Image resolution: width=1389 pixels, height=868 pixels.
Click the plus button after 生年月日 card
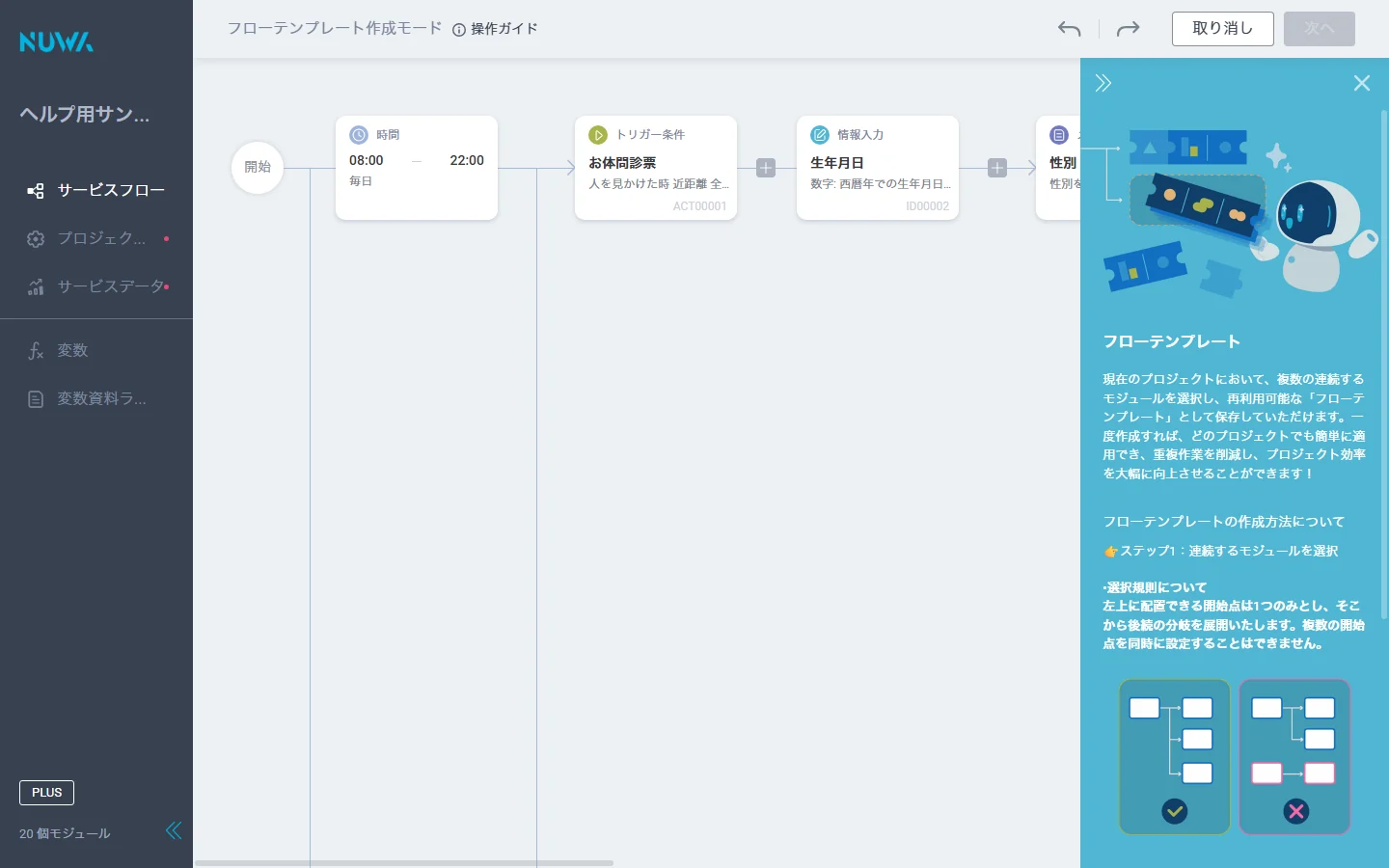(x=997, y=168)
